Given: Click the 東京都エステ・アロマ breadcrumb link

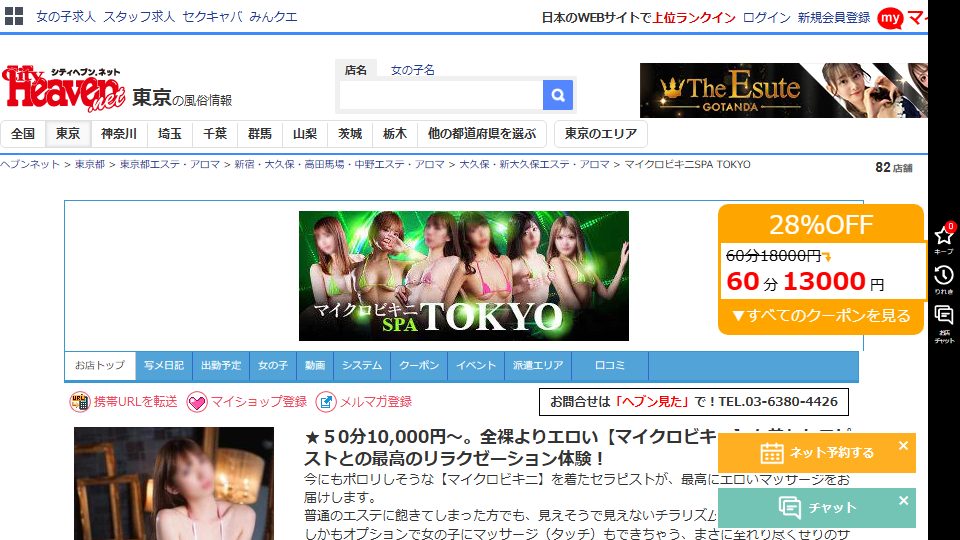Looking at the screenshot, I should pos(170,164).
